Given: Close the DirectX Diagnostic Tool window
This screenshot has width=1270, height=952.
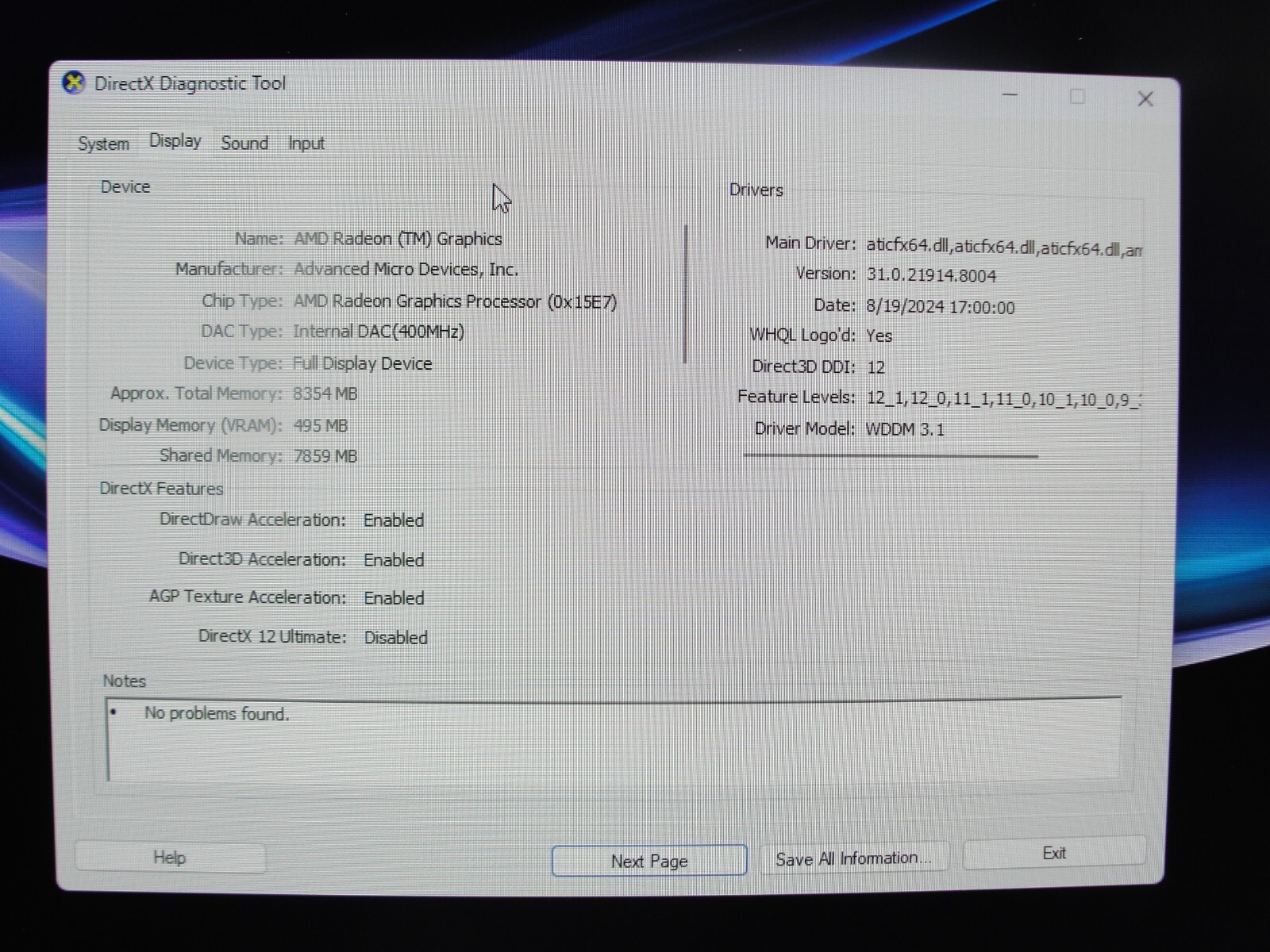Looking at the screenshot, I should 1145,98.
